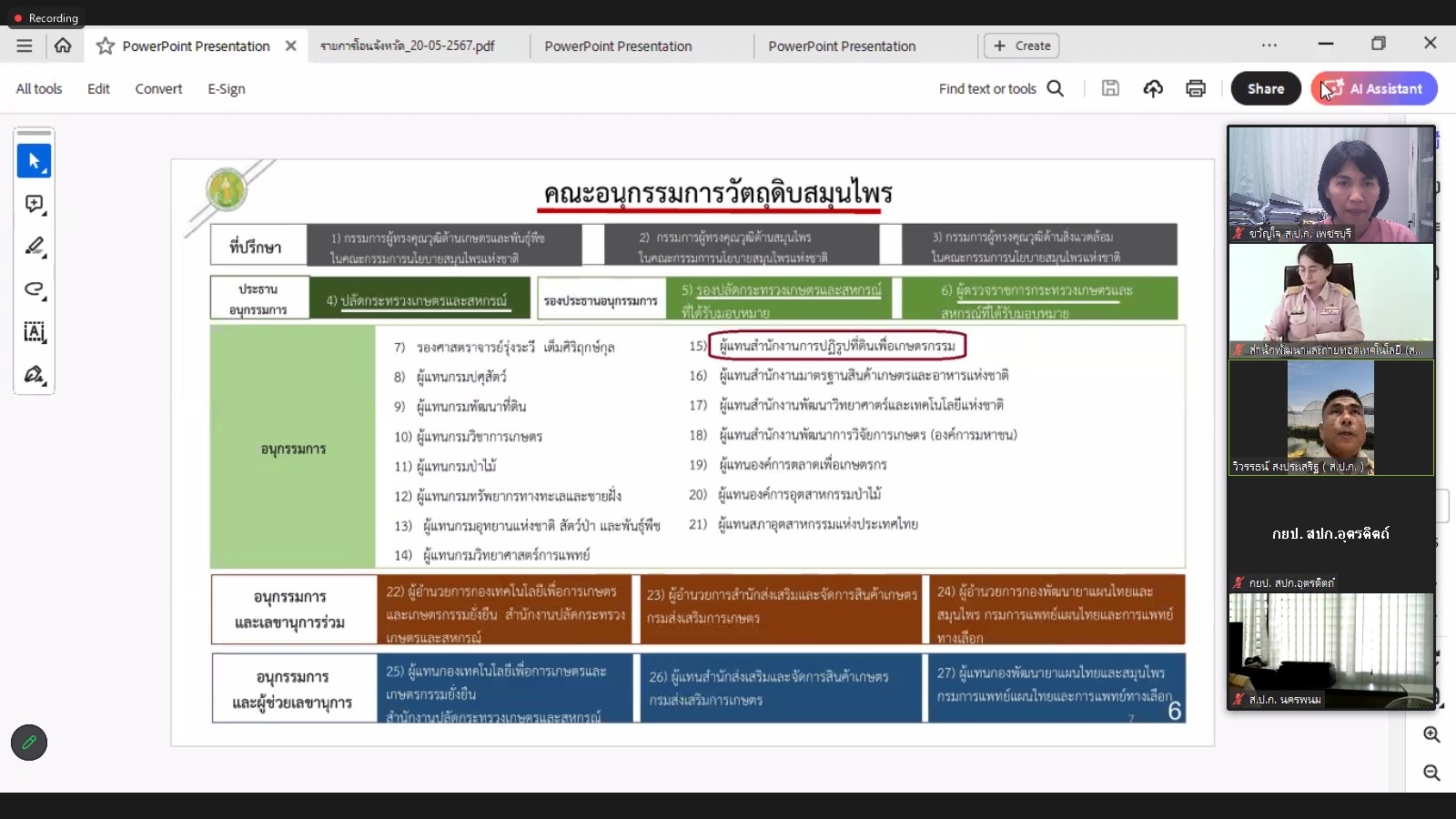Image resolution: width=1456 pixels, height=819 pixels.
Task: Click Find text or tools search
Action: tap(987, 88)
